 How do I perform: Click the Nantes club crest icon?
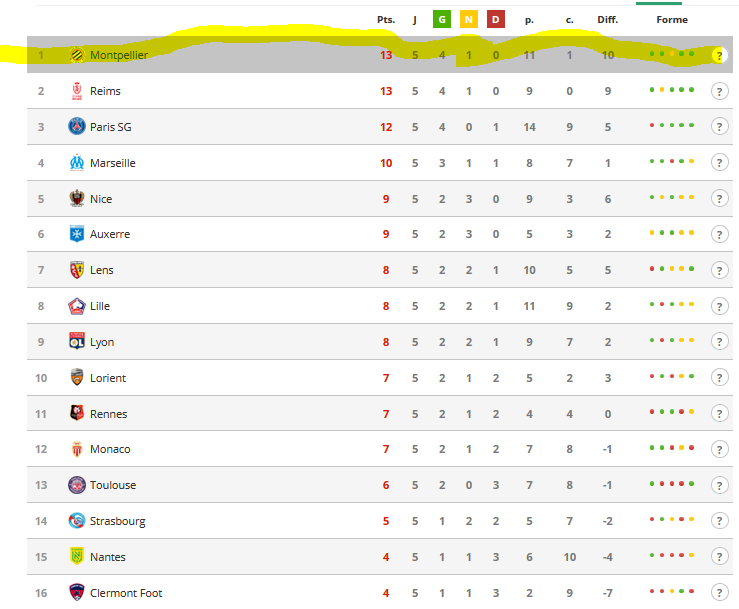77,556
